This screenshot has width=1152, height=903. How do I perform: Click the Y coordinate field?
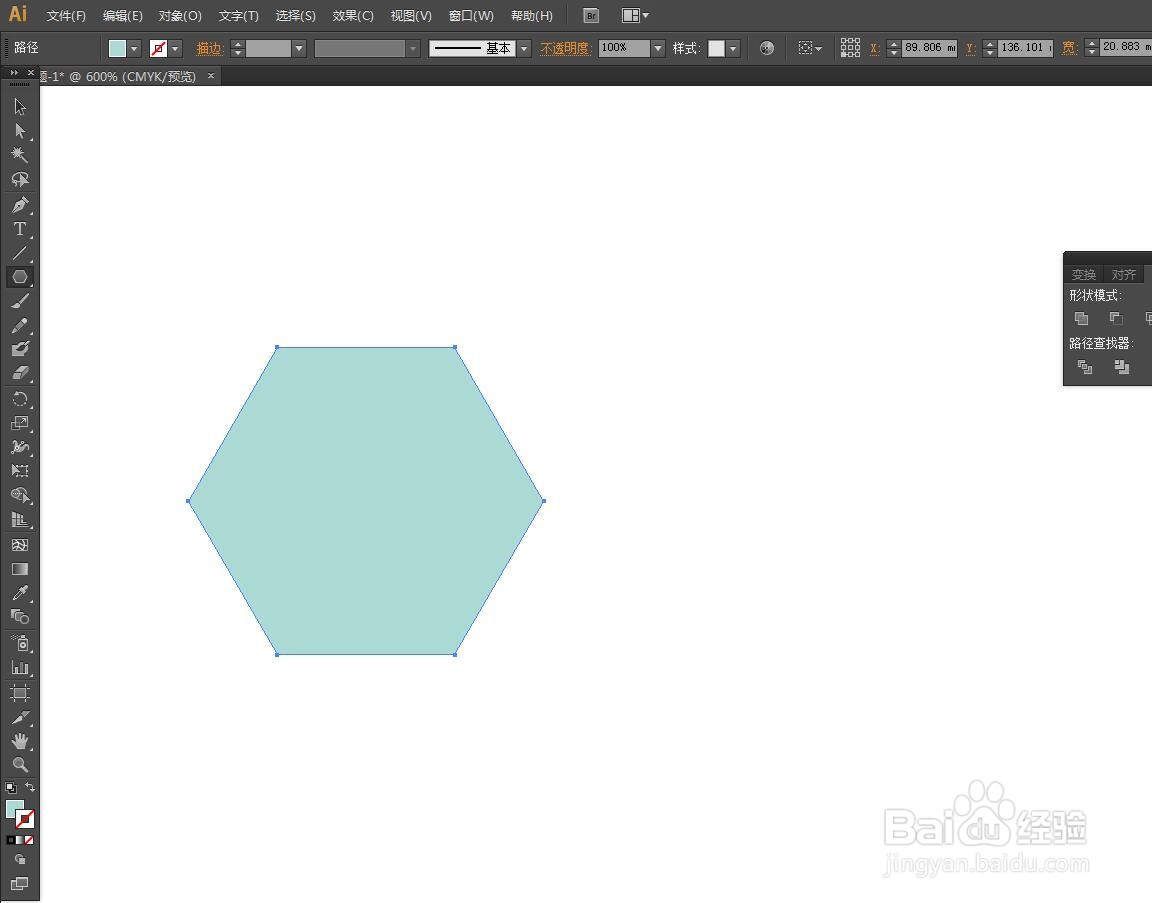tap(1026, 48)
